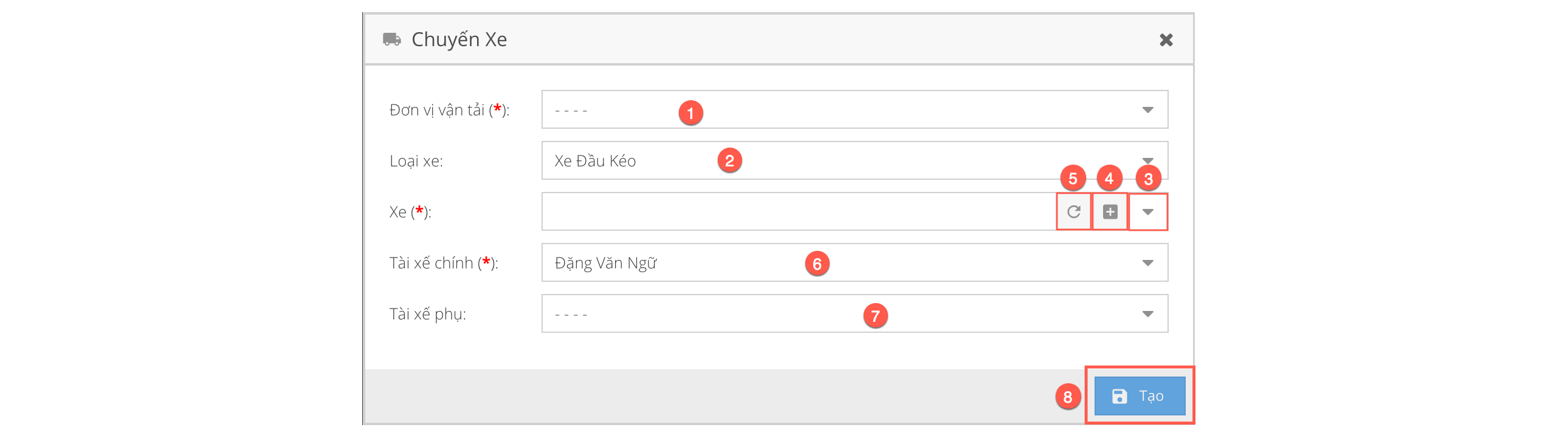Click the truck icon beside Chuyến Xe
The height and width of the screenshot is (447, 1568).
click(391, 39)
